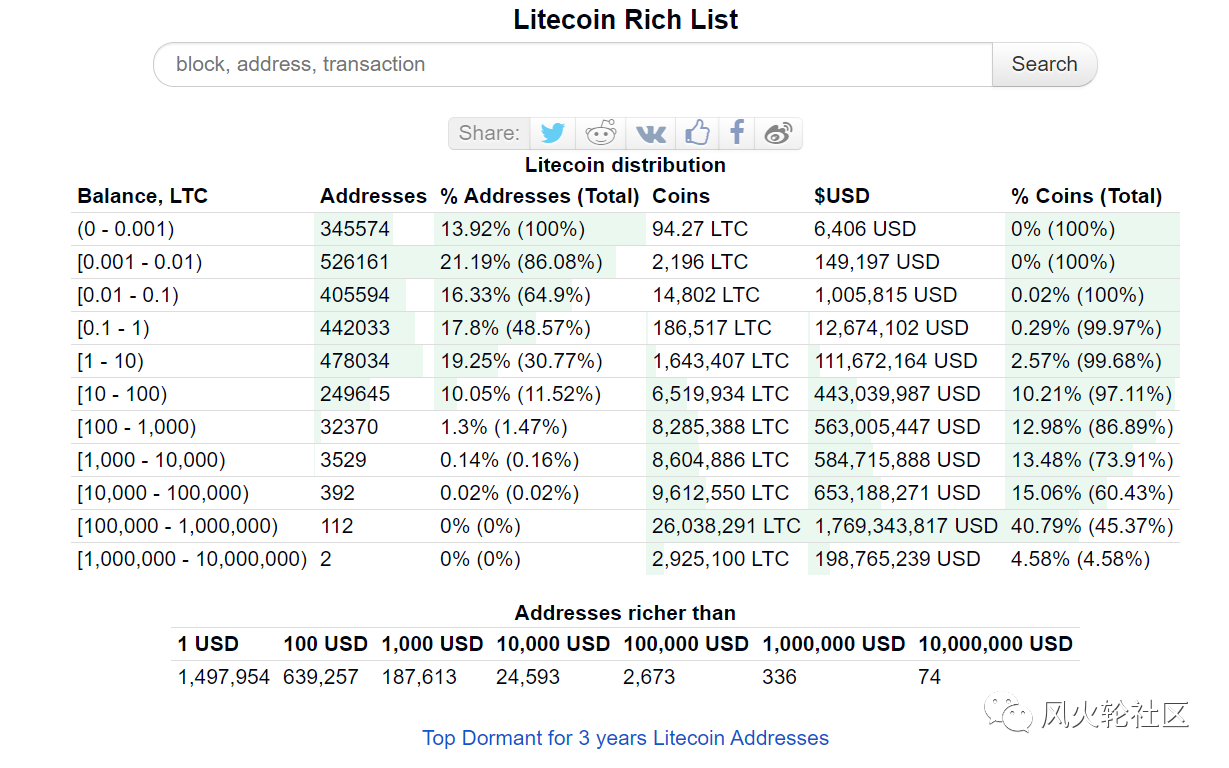The width and height of the screenshot is (1229, 768).
Task: Click the 198,765,239 USD cell
Action: [x=897, y=559]
